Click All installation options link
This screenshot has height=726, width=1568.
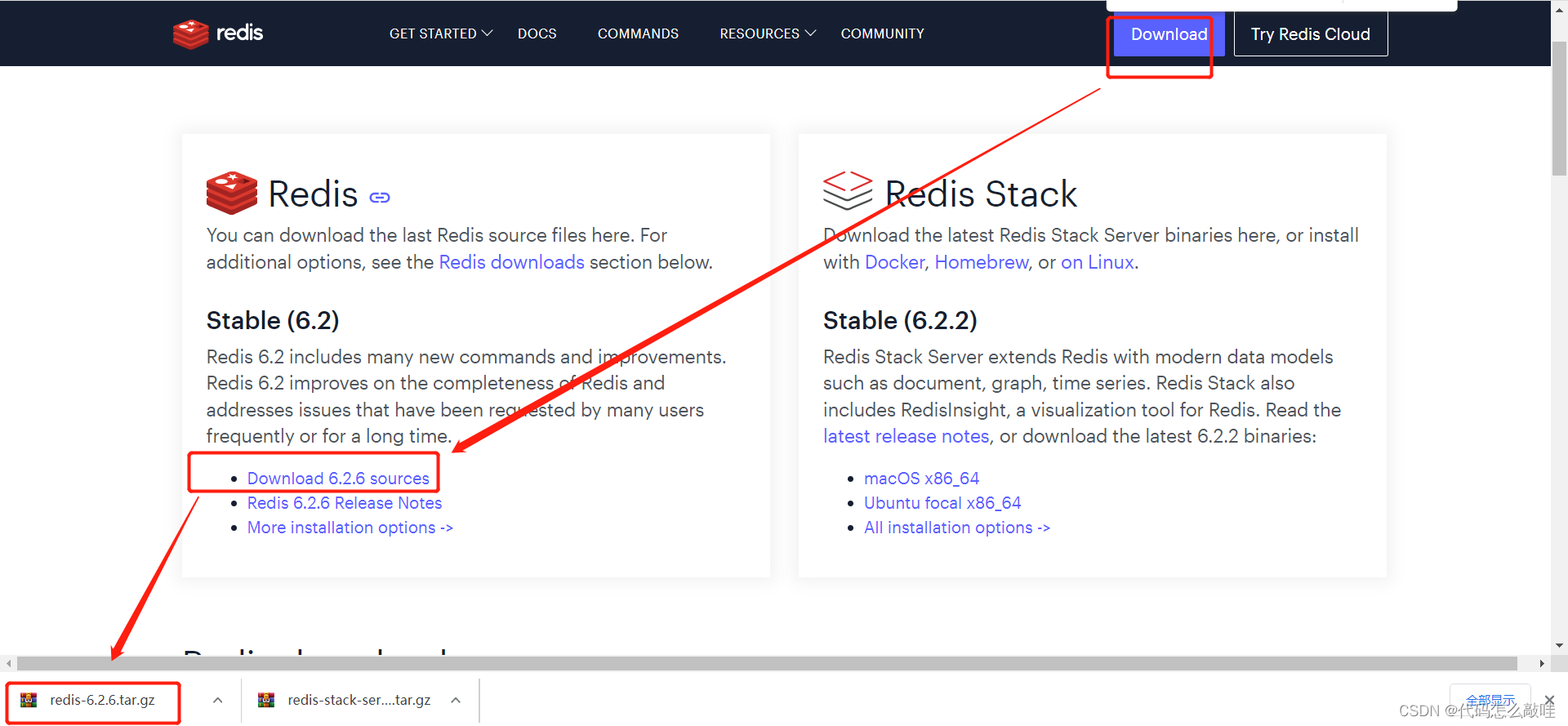[957, 528]
